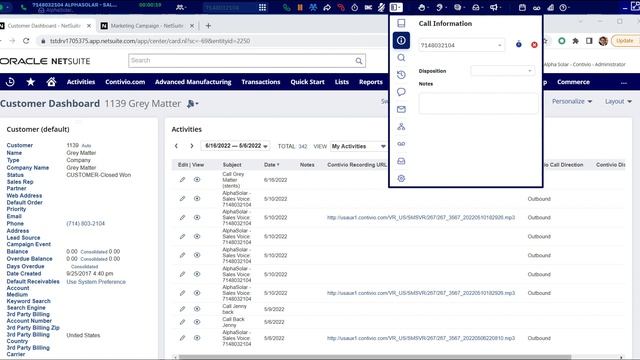Expand the Personalize dropdown
Image resolution: width=640 pixels, height=360 pixels.
point(572,101)
